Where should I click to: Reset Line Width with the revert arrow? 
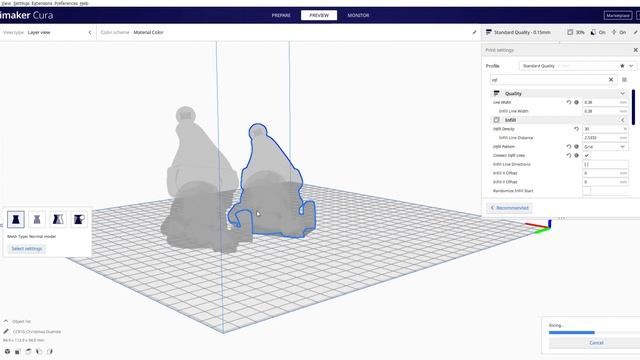click(569, 102)
